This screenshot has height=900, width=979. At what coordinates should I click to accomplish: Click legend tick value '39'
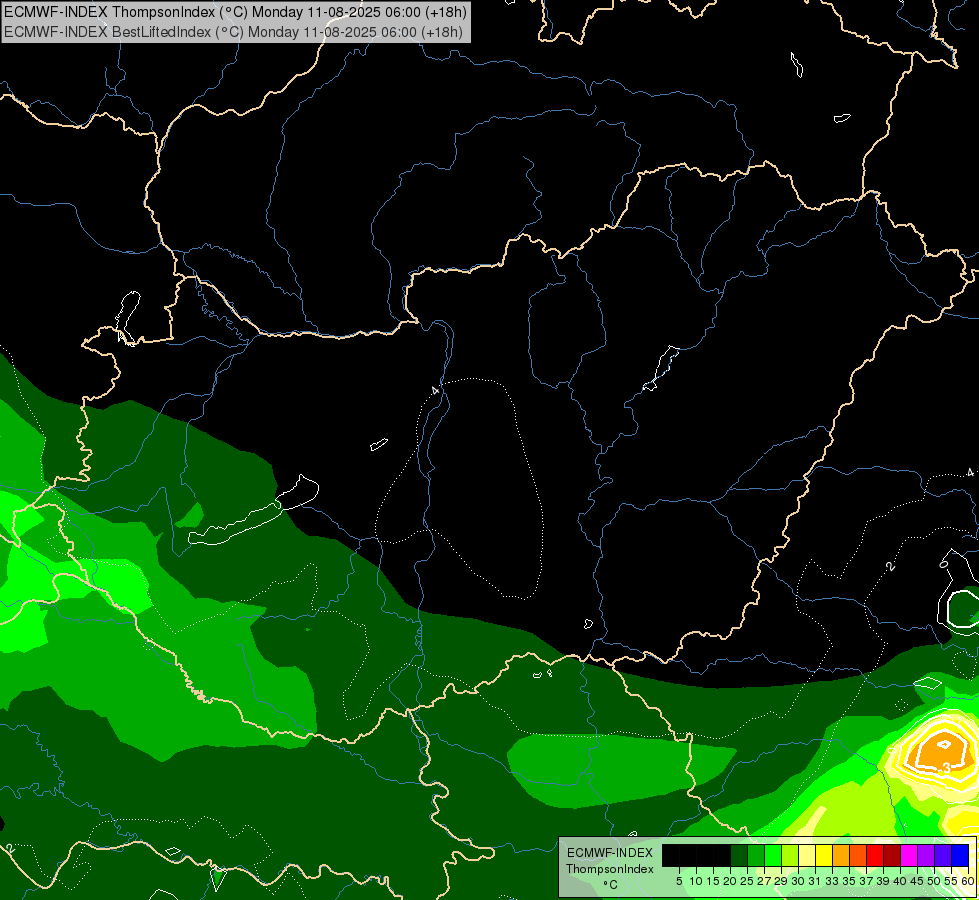(x=883, y=881)
